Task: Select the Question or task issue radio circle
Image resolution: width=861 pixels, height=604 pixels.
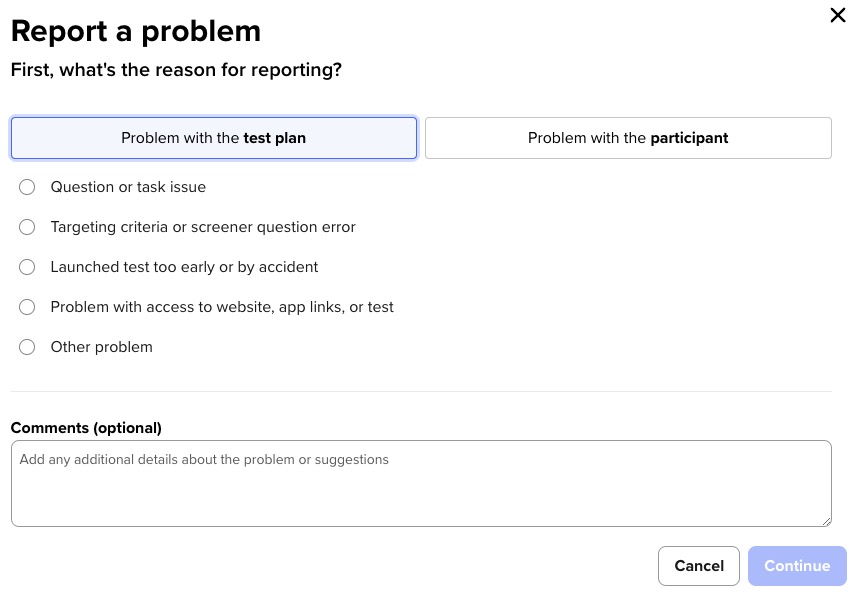Action: click(27, 187)
